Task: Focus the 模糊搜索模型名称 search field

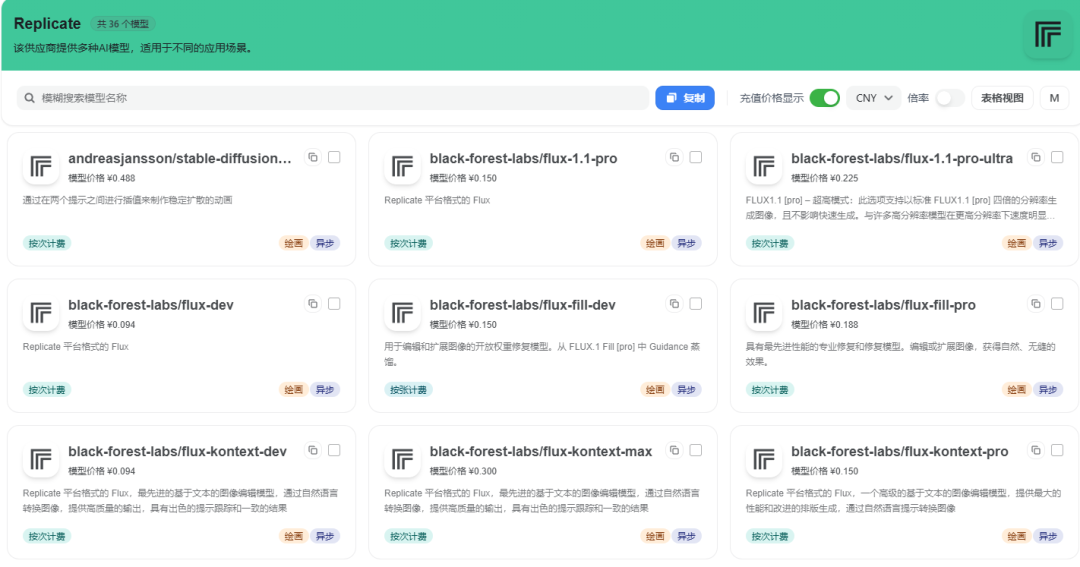Action: 333,98
